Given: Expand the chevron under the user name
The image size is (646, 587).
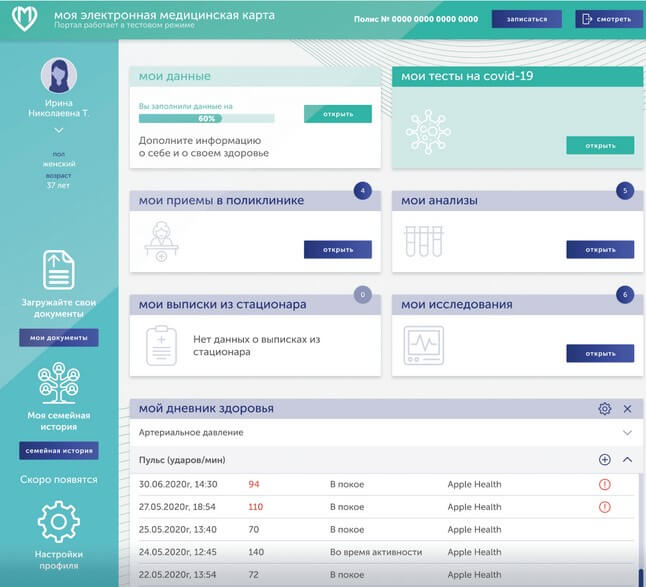Looking at the screenshot, I should point(59,130).
